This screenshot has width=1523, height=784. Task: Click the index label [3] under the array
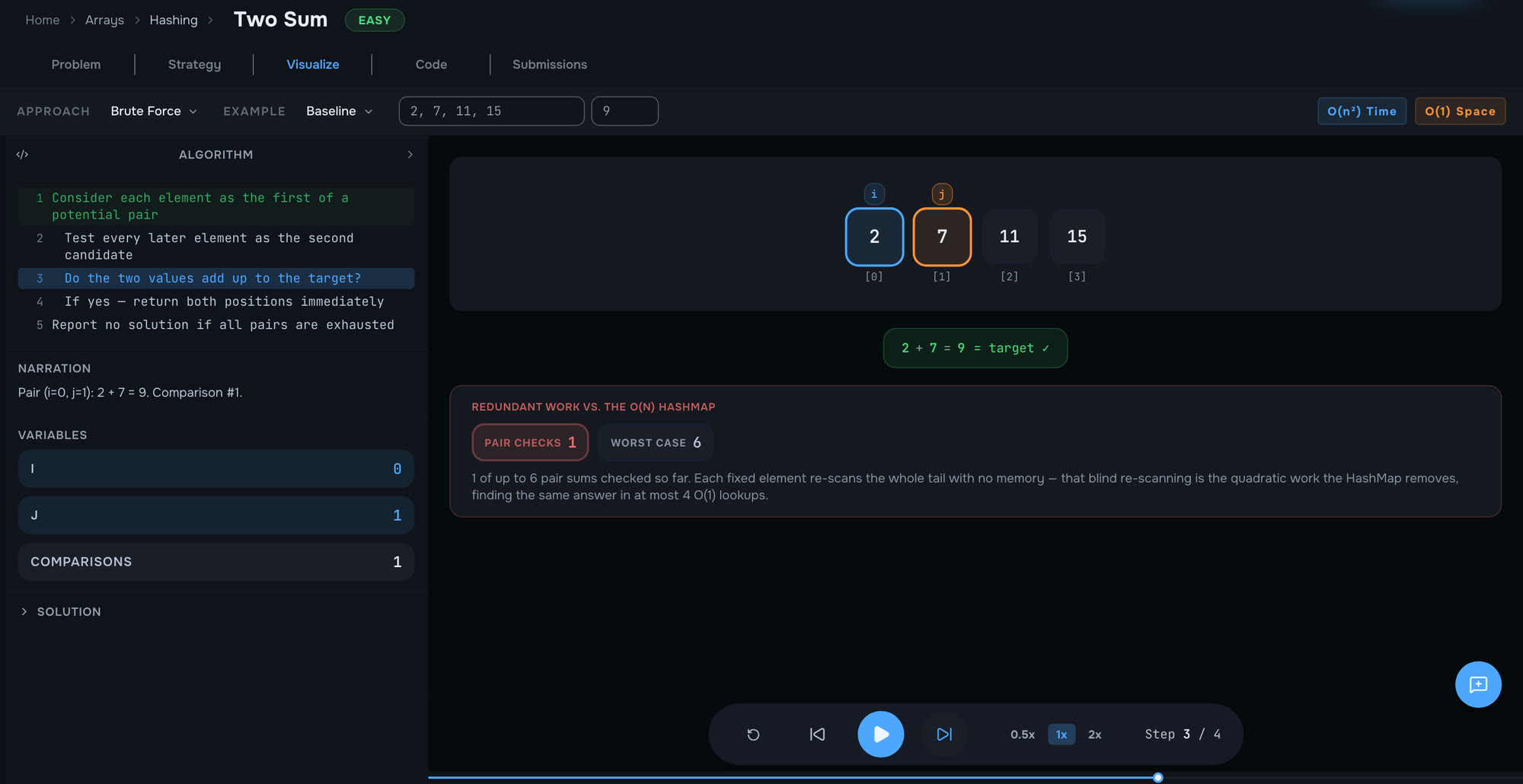pyautogui.click(x=1077, y=277)
